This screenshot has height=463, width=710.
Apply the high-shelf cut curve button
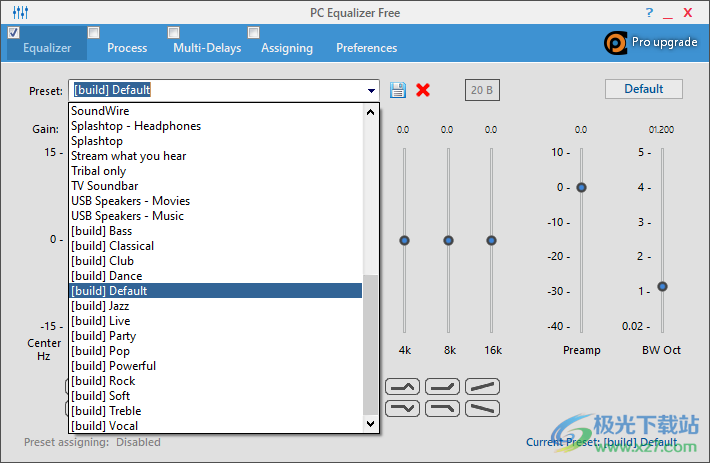click(442, 408)
